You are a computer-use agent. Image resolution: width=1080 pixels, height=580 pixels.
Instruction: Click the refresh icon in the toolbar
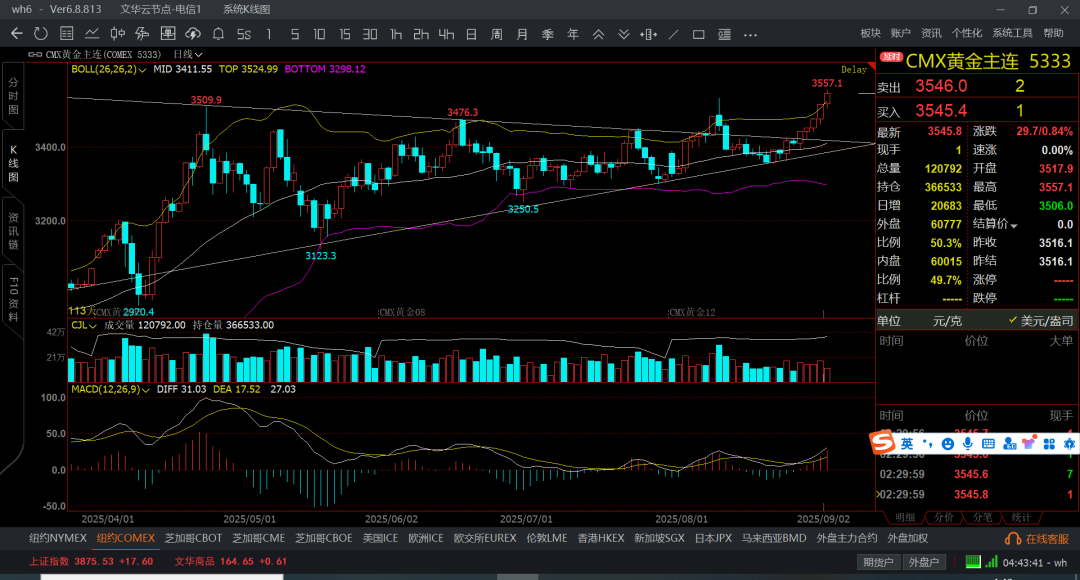pyautogui.click(x=41, y=34)
